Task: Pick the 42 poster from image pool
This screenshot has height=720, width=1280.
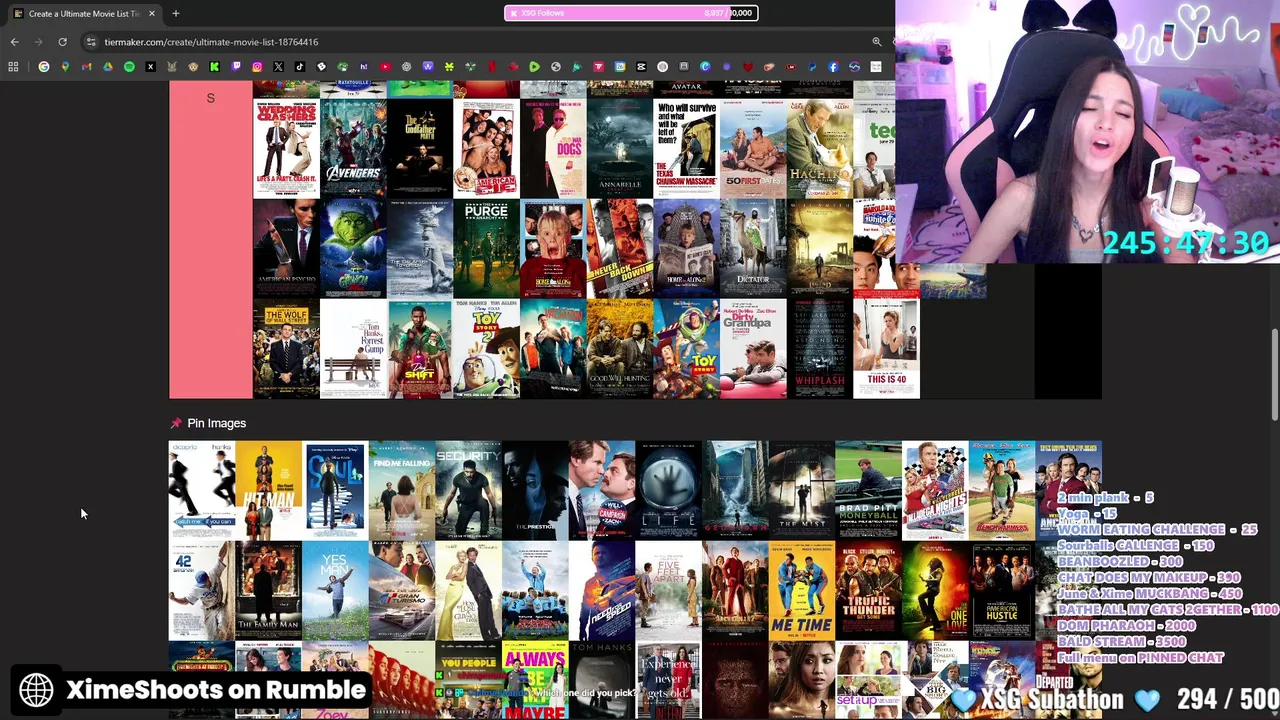Action: point(202,590)
